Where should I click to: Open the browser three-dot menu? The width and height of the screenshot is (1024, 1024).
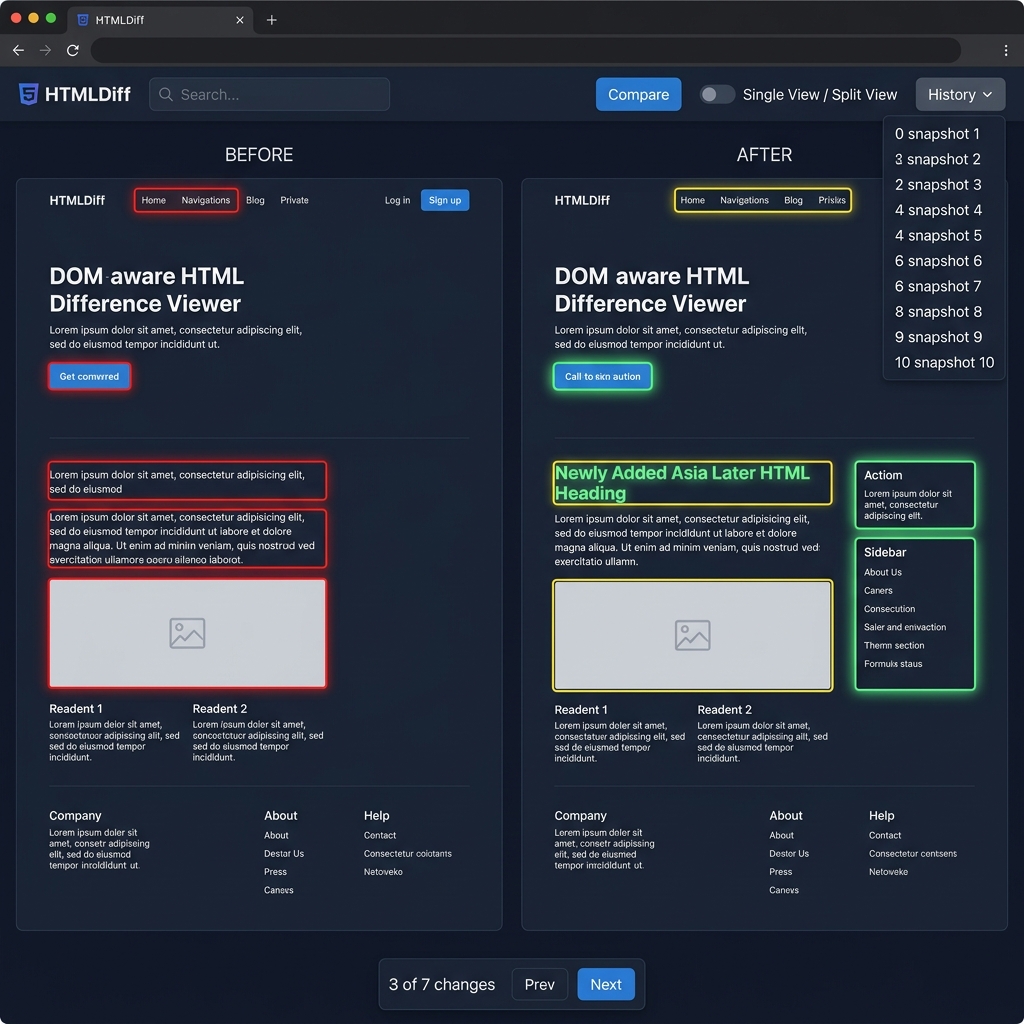1006,50
